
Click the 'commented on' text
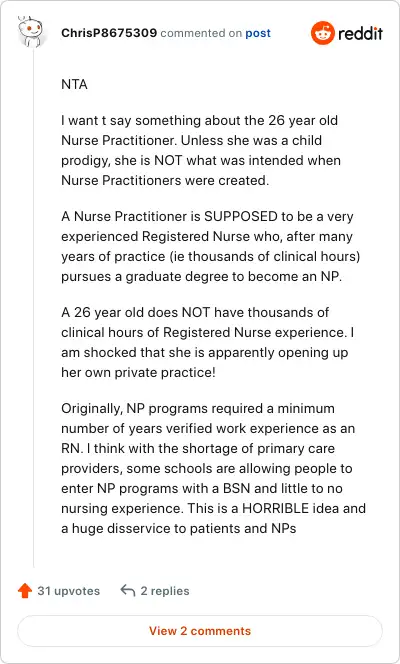point(201,33)
